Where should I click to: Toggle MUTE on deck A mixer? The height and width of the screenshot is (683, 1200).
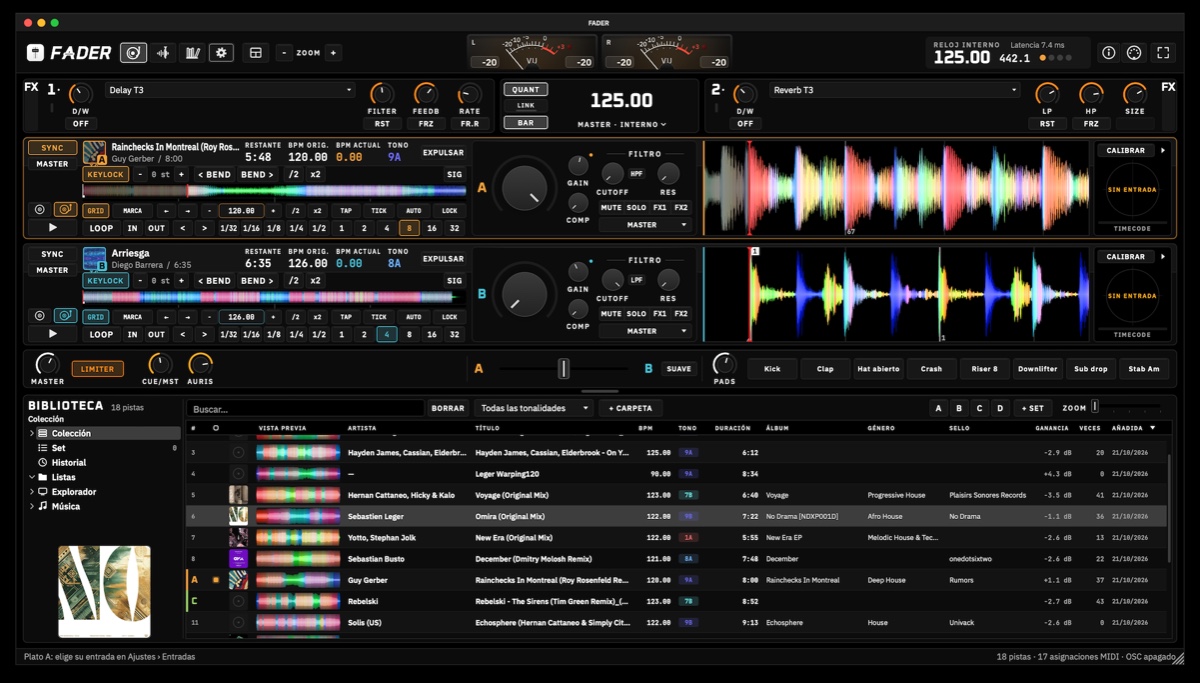click(x=611, y=208)
